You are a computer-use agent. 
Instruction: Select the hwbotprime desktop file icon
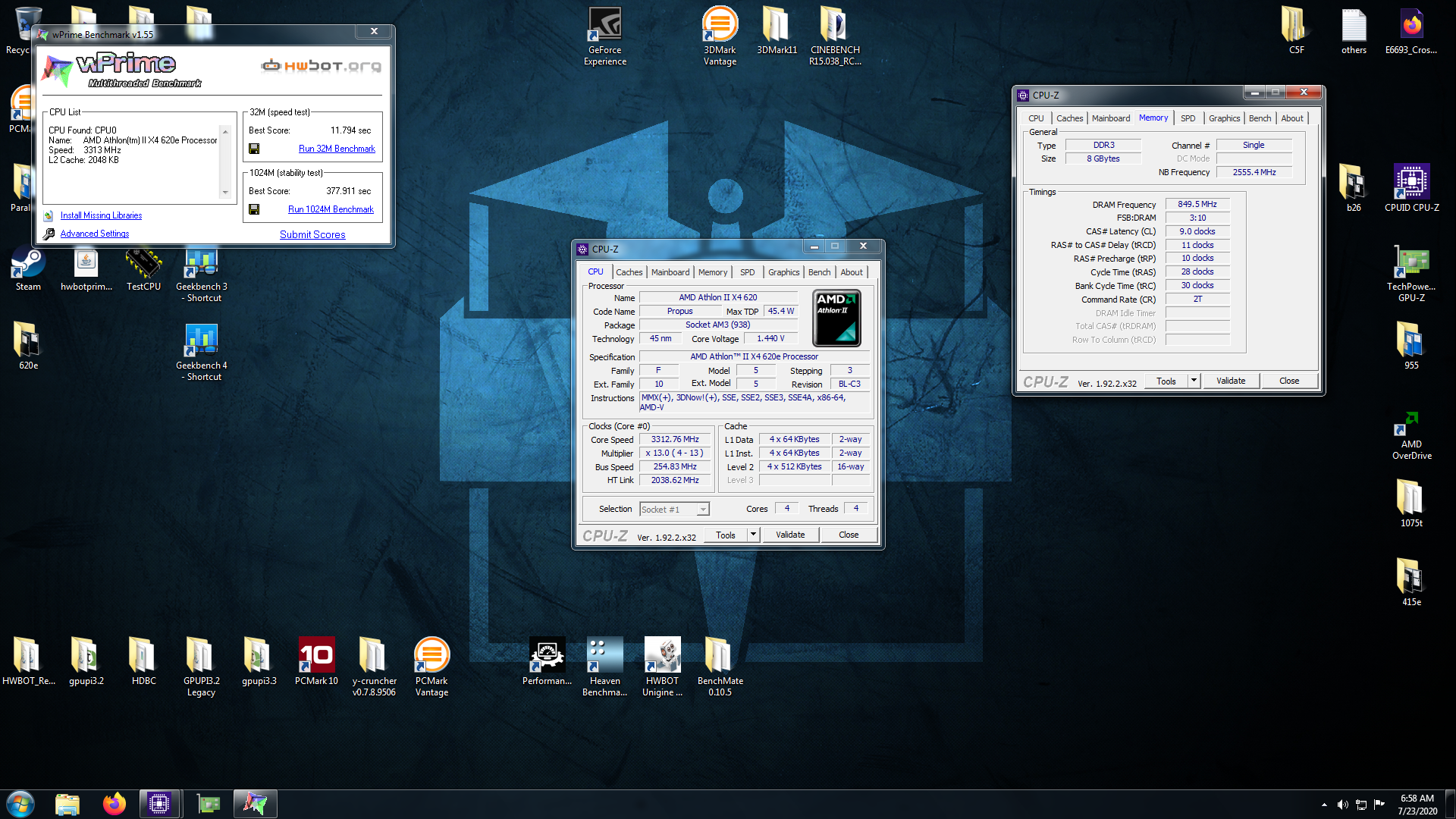[x=86, y=270]
